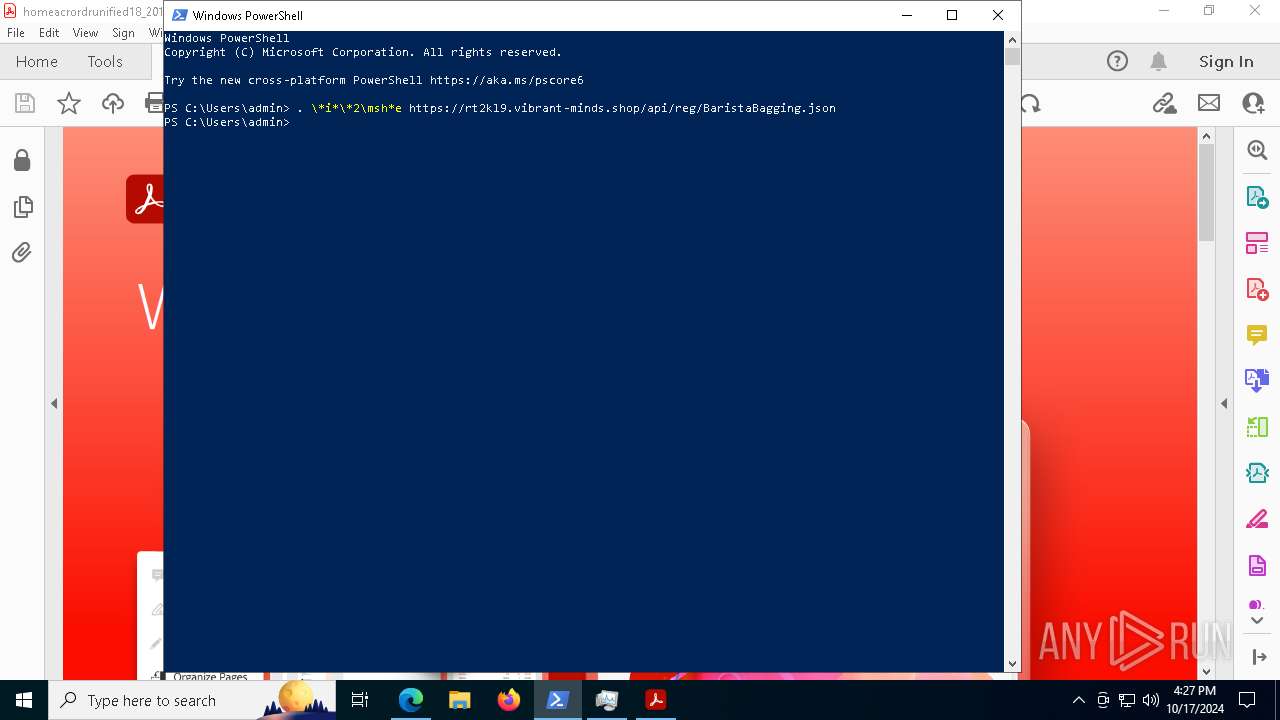
Task: Collapse right pane triangle arrow
Action: [x=1224, y=404]
